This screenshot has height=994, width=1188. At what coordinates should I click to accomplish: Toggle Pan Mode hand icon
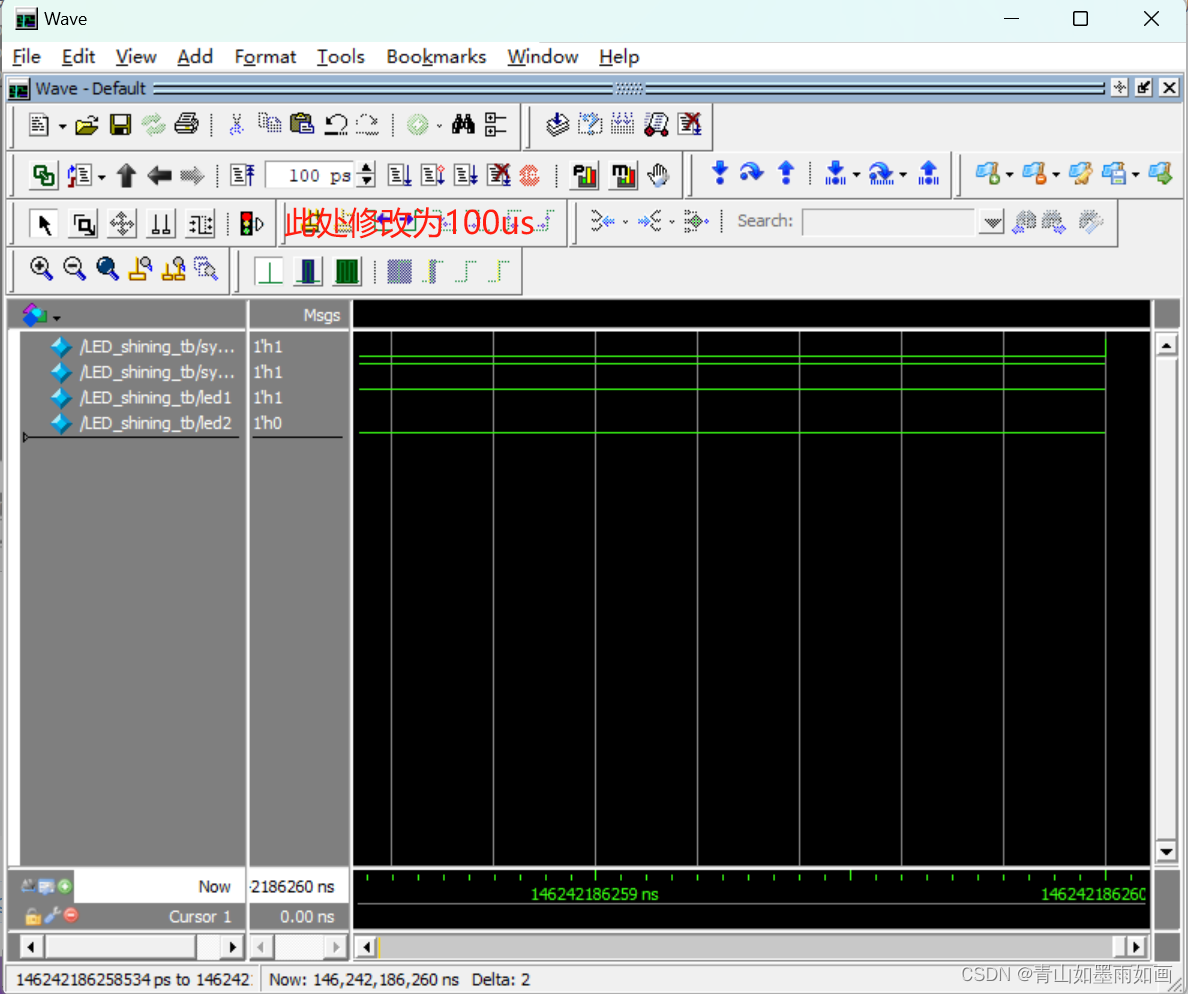tap(657, 175)
